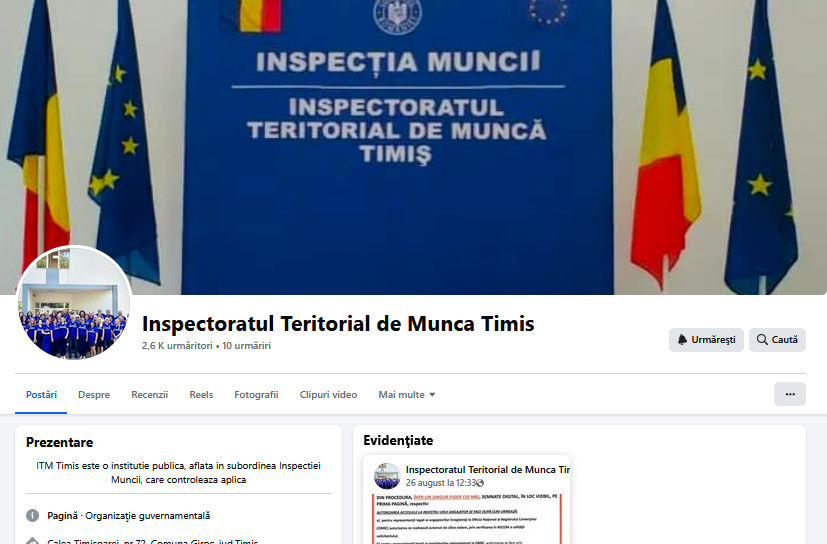Open the round profile picture

pos(73,303)
